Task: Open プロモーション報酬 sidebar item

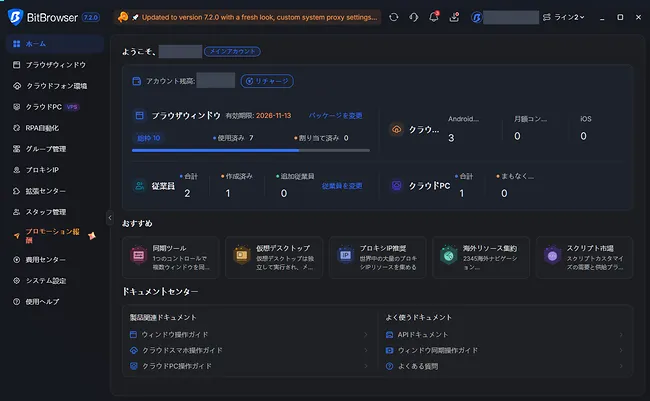Action: click(55, 236)
